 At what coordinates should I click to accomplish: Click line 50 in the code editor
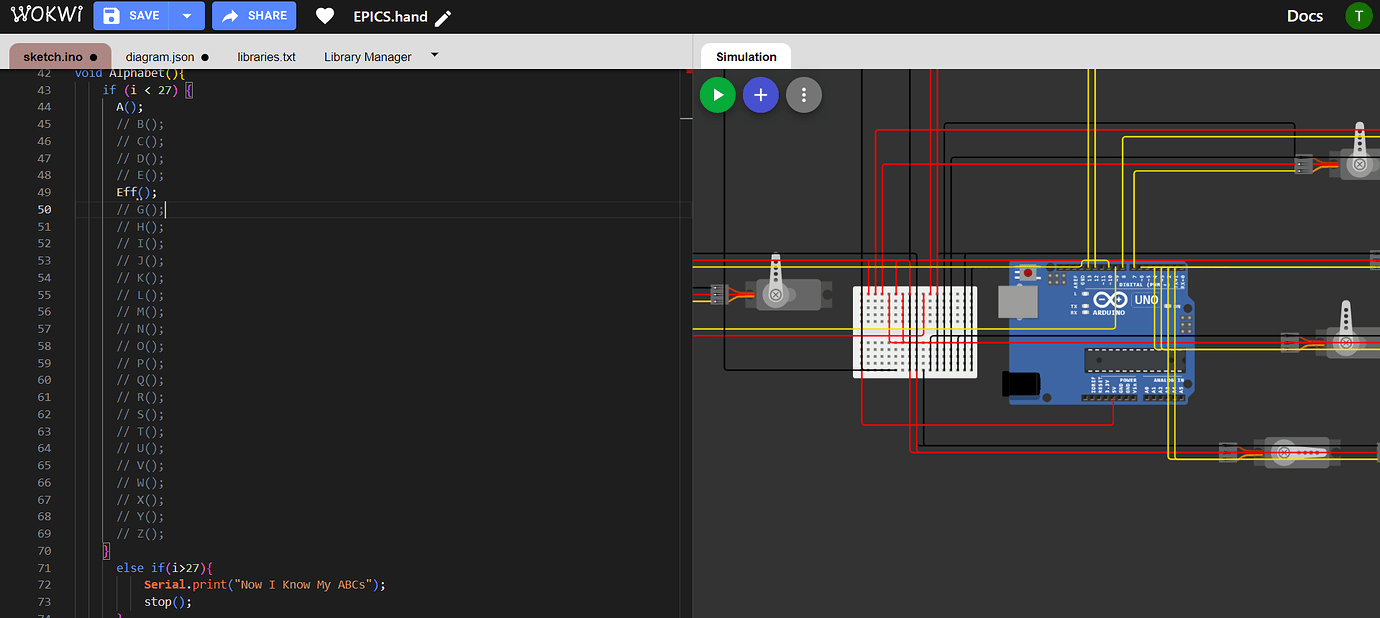140,209
